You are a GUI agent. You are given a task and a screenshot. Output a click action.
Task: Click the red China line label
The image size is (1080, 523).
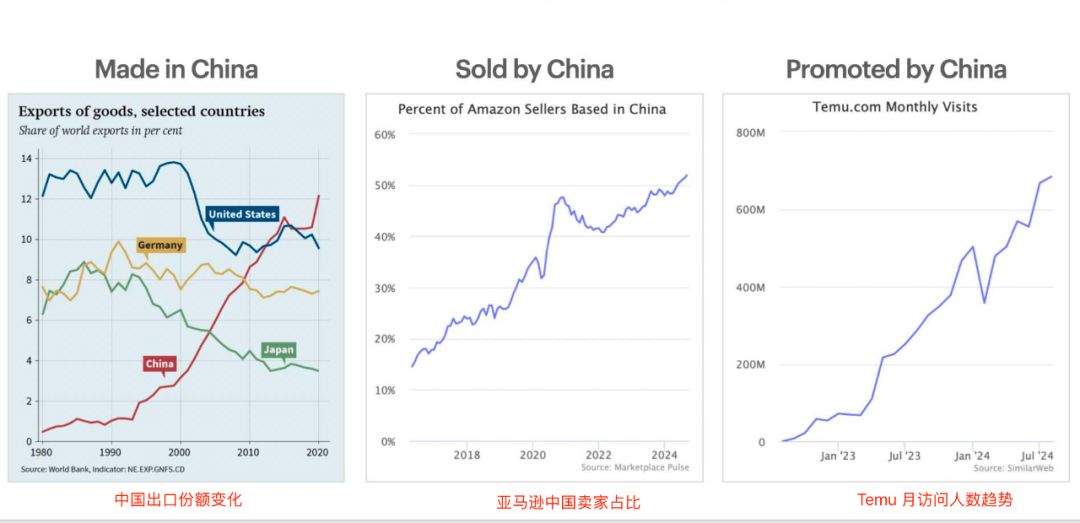(159, 364)
